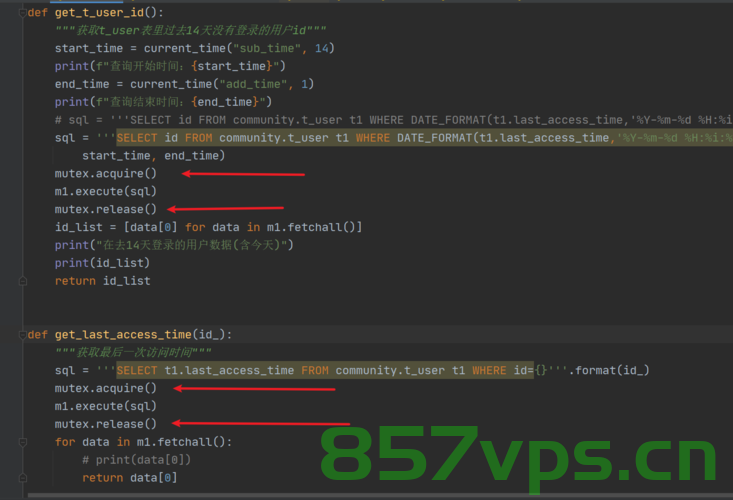This screenshot has width=733, height=500.
Task: Click the print(id_list) line
Action: 102,263
